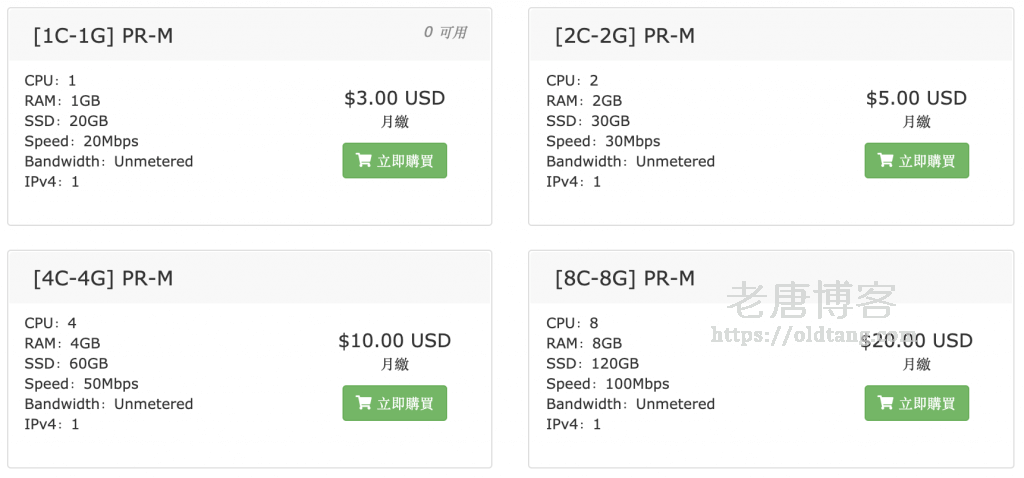Click the cart icon for the $10.00 plan
1024x478 pixels.
pyautogui.click(x=363, y=402)
